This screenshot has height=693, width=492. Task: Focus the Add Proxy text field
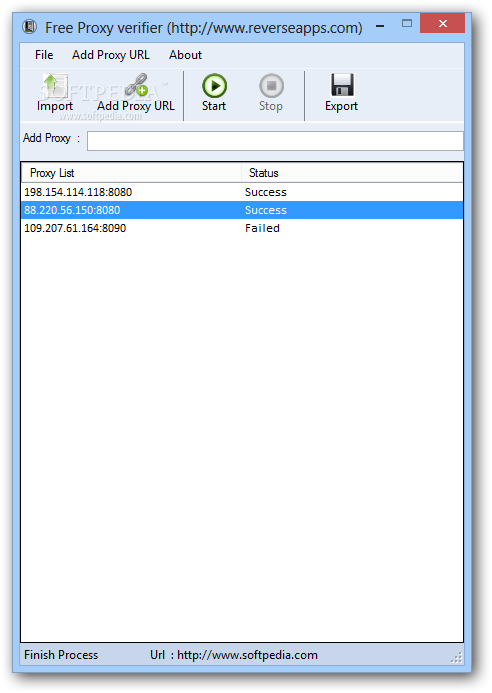(275, 141)
